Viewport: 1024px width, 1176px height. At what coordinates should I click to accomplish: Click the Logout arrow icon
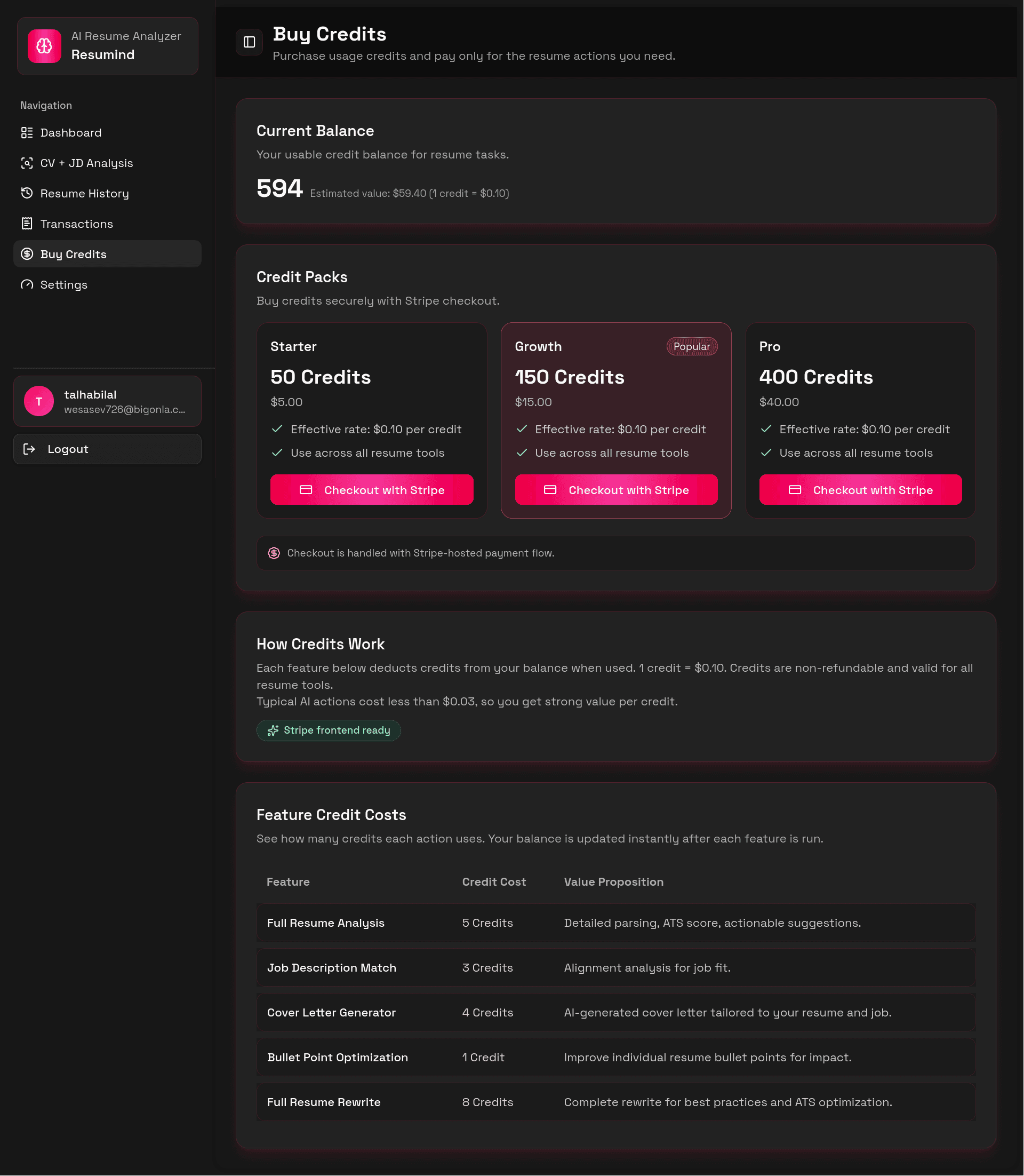(x=29, y=449)
